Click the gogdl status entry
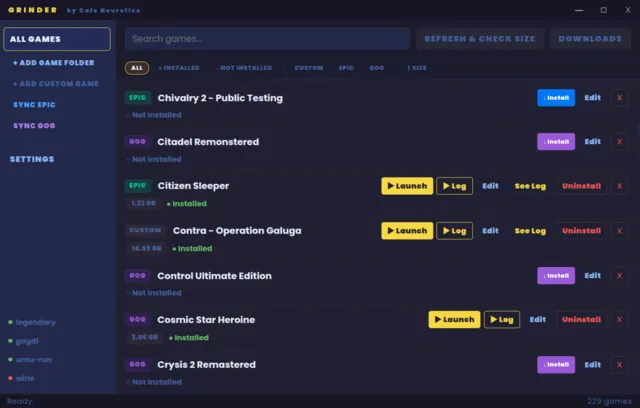The image size is (640, 408). coord(24,341)
